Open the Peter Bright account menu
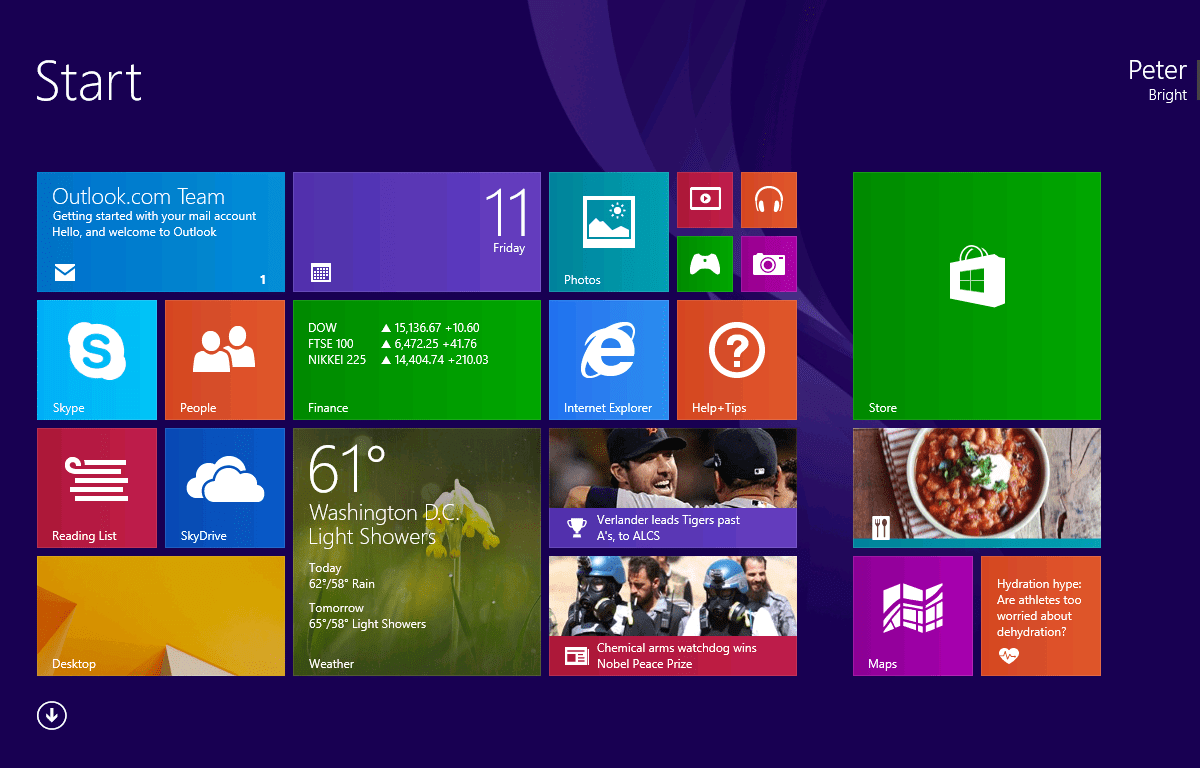The width and height of the screenshot is (1200, 768). (x=1158, y=81)
